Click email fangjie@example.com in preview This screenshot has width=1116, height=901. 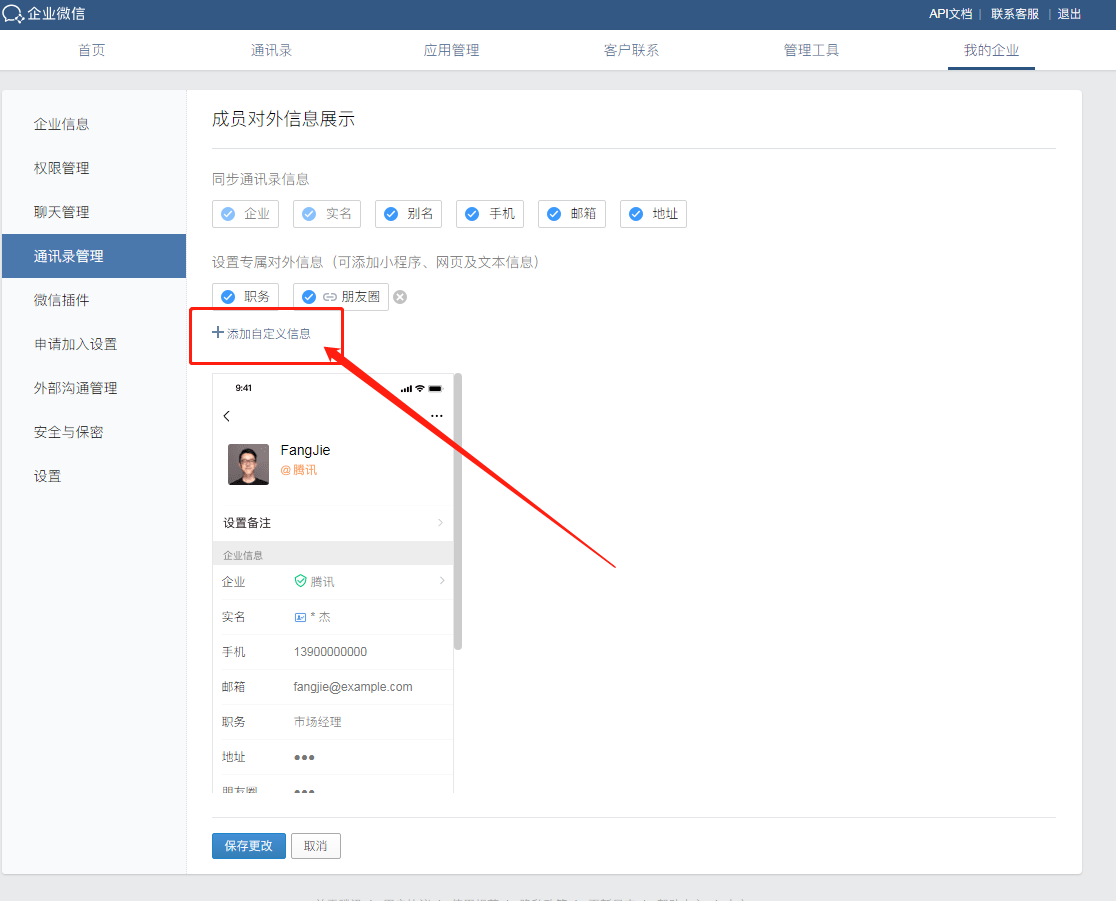[353, 687]
